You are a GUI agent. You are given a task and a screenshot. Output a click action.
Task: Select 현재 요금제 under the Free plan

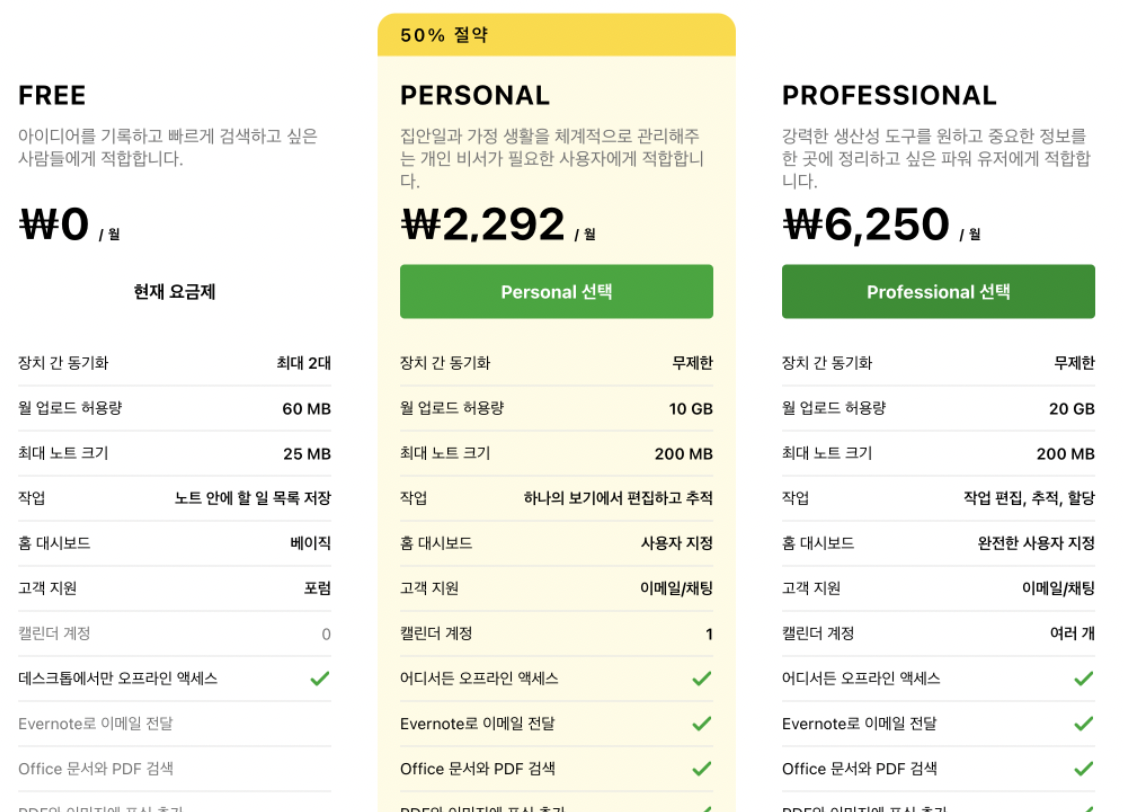(x=174, y=291)
